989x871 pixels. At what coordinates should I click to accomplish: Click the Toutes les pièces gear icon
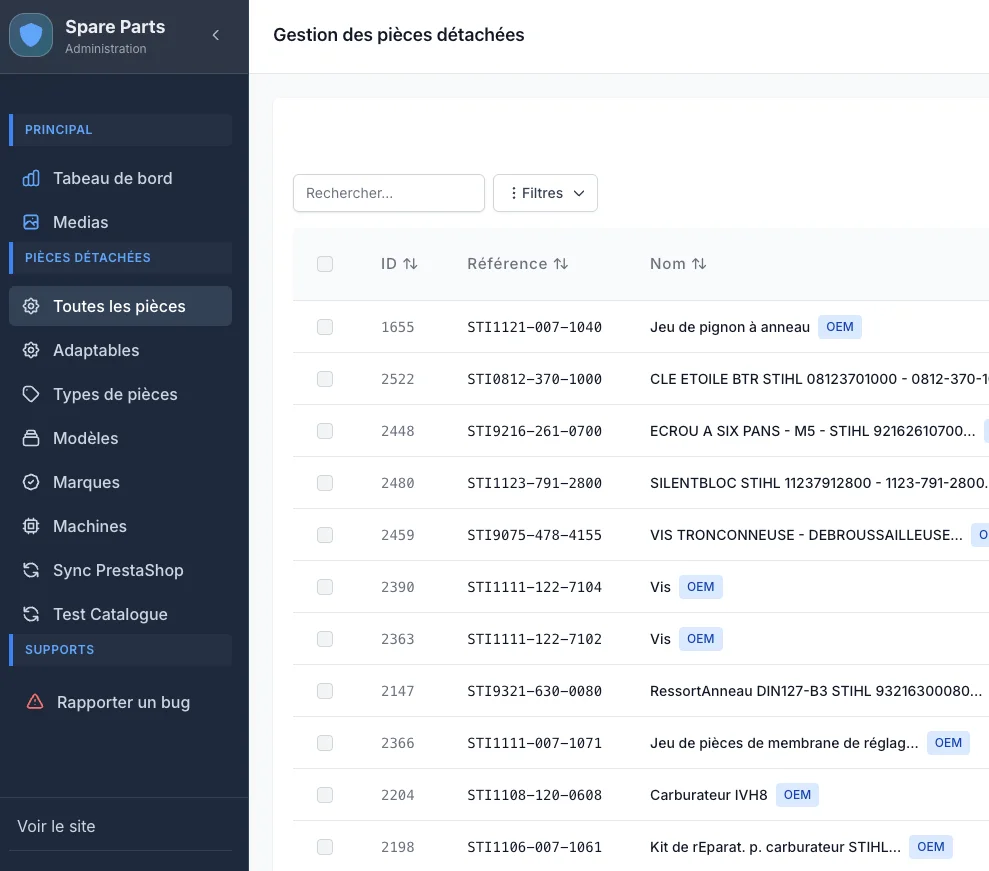point(31,306)
